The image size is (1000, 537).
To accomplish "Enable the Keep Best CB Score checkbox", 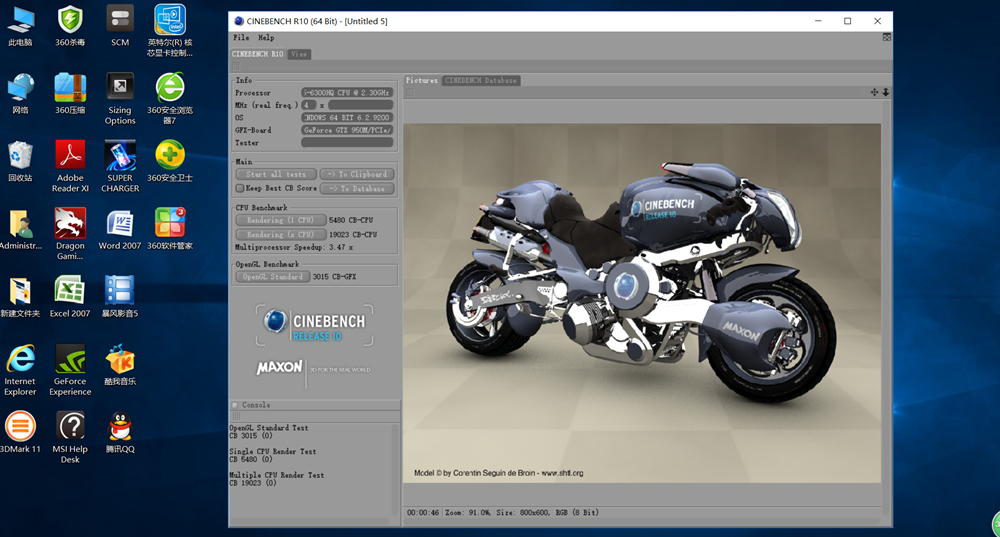I will 240,188.
